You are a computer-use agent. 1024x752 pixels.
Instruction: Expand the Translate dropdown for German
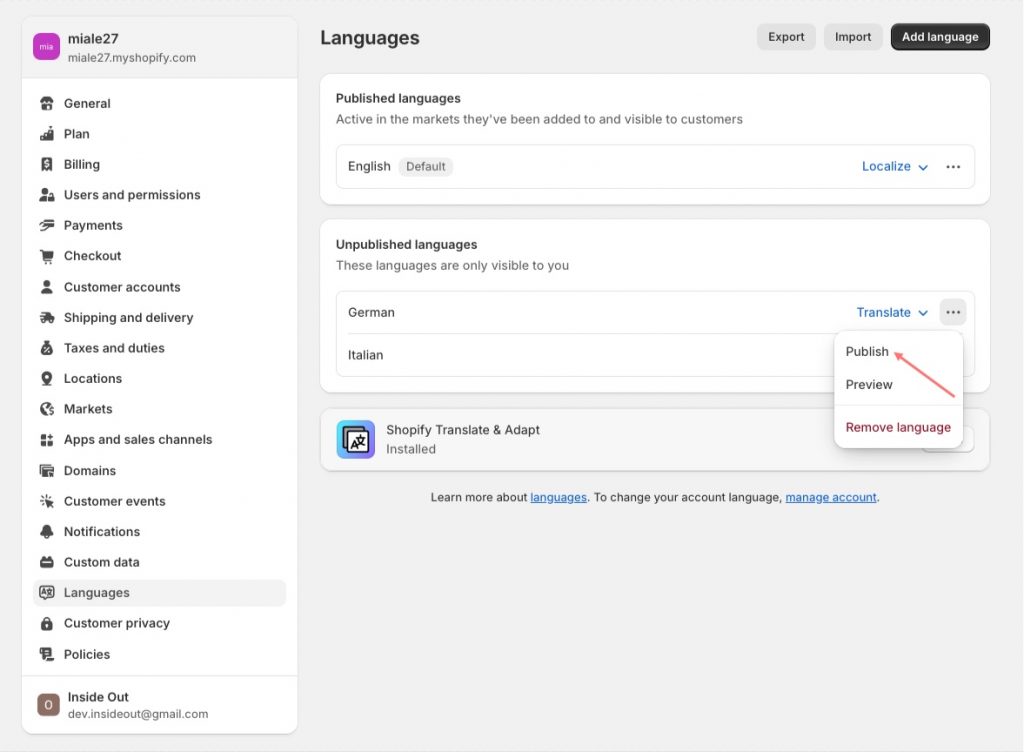892,313
